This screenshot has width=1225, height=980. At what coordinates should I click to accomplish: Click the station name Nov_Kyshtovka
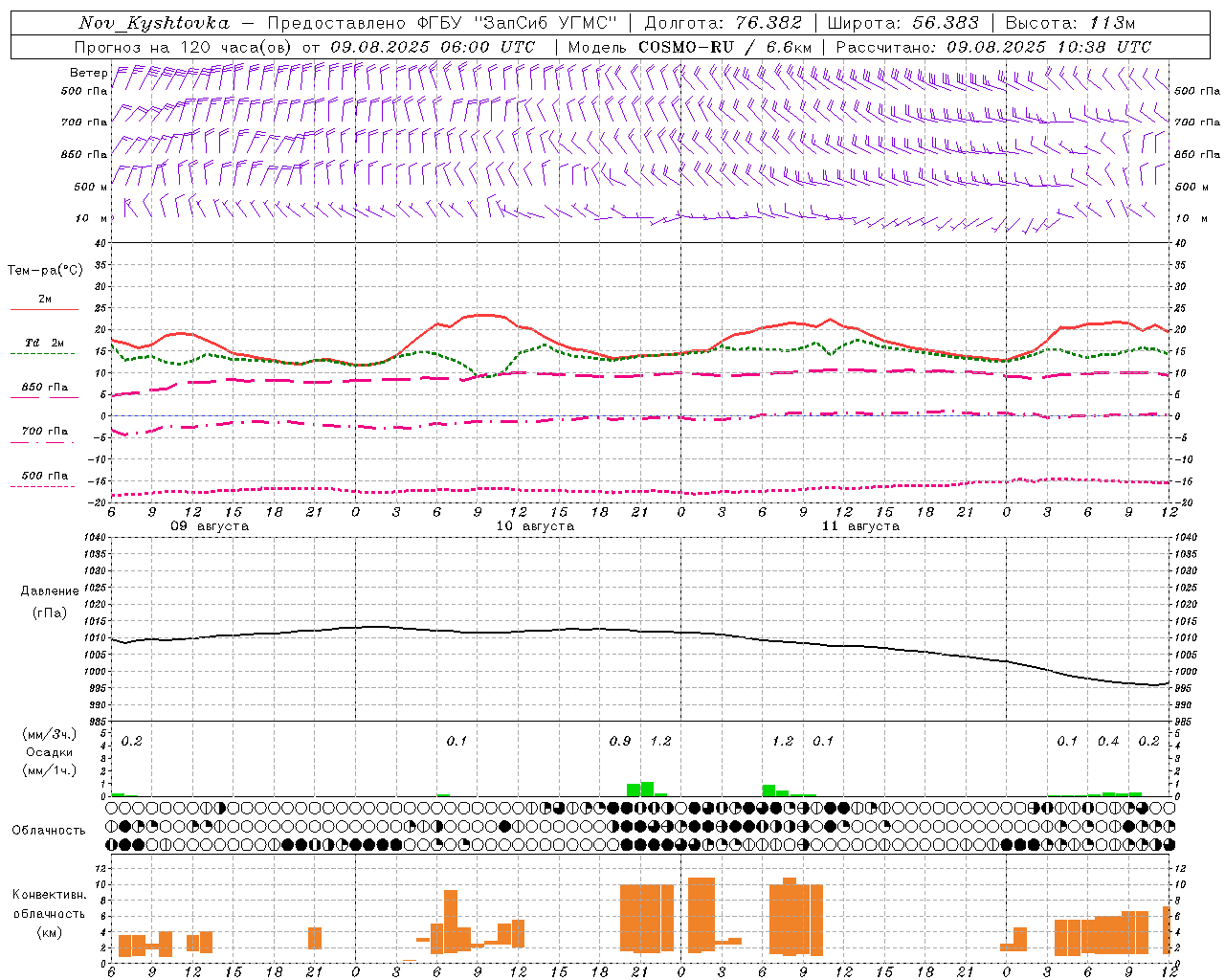tap(154, 23)
